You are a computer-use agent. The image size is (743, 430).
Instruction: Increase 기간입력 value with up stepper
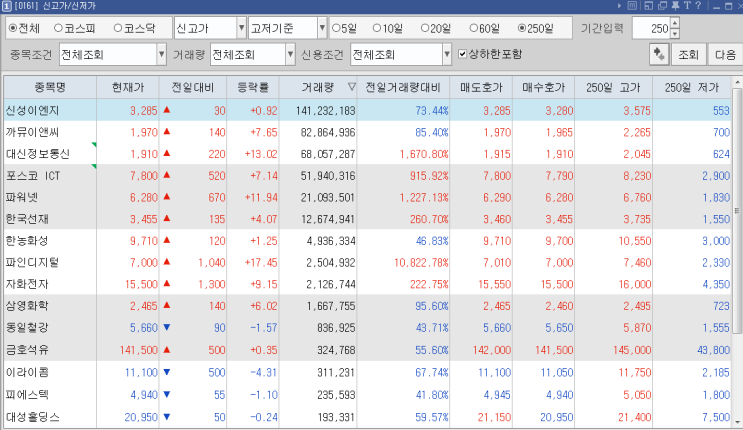click(x=675, y=23)
